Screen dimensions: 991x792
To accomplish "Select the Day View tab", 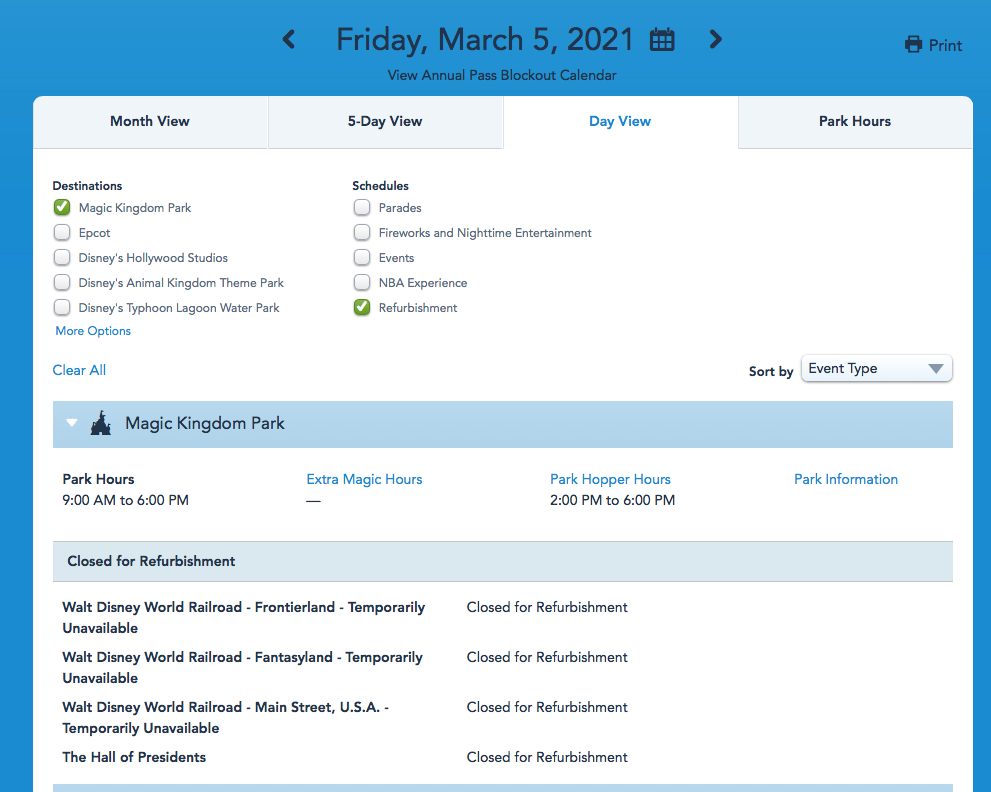I will tap(620, 122).
